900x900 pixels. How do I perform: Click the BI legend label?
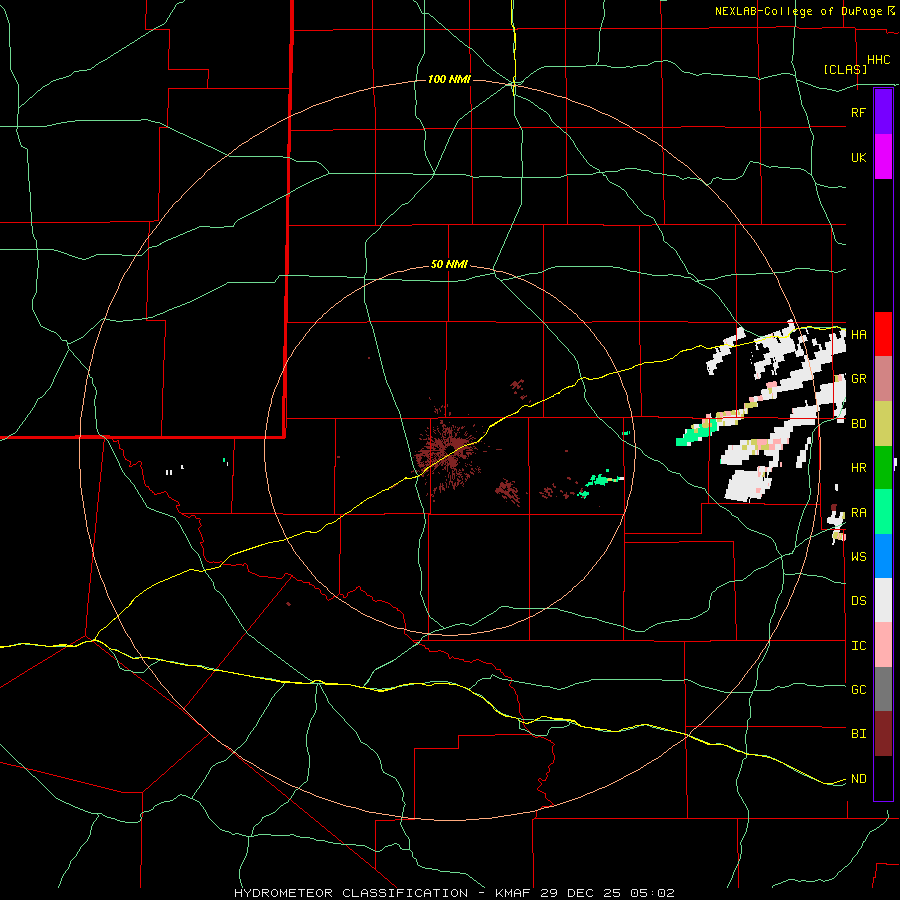pyautogui.click(x=858, y=734)
